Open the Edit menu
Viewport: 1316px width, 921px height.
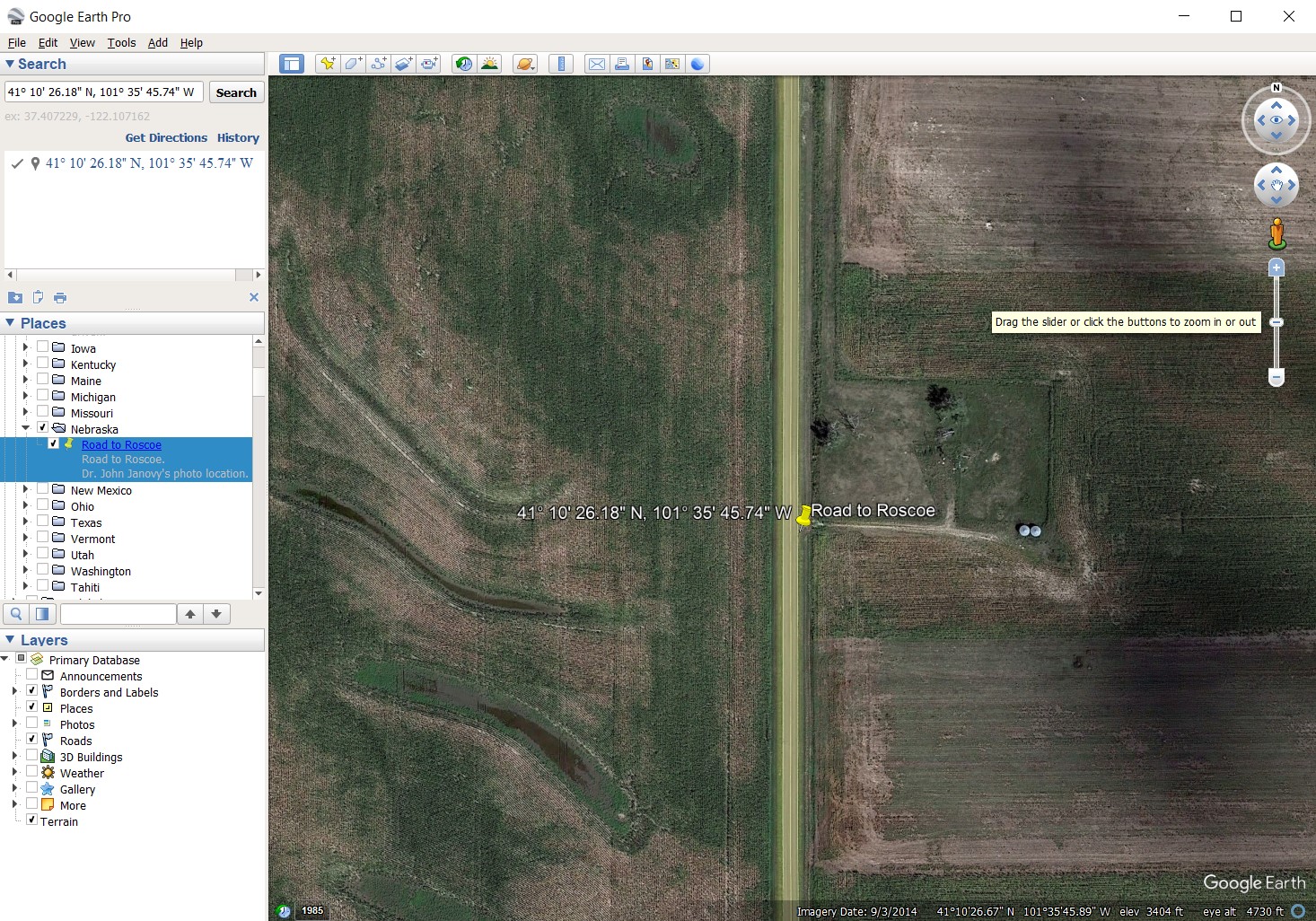click(x=48, y=42)
